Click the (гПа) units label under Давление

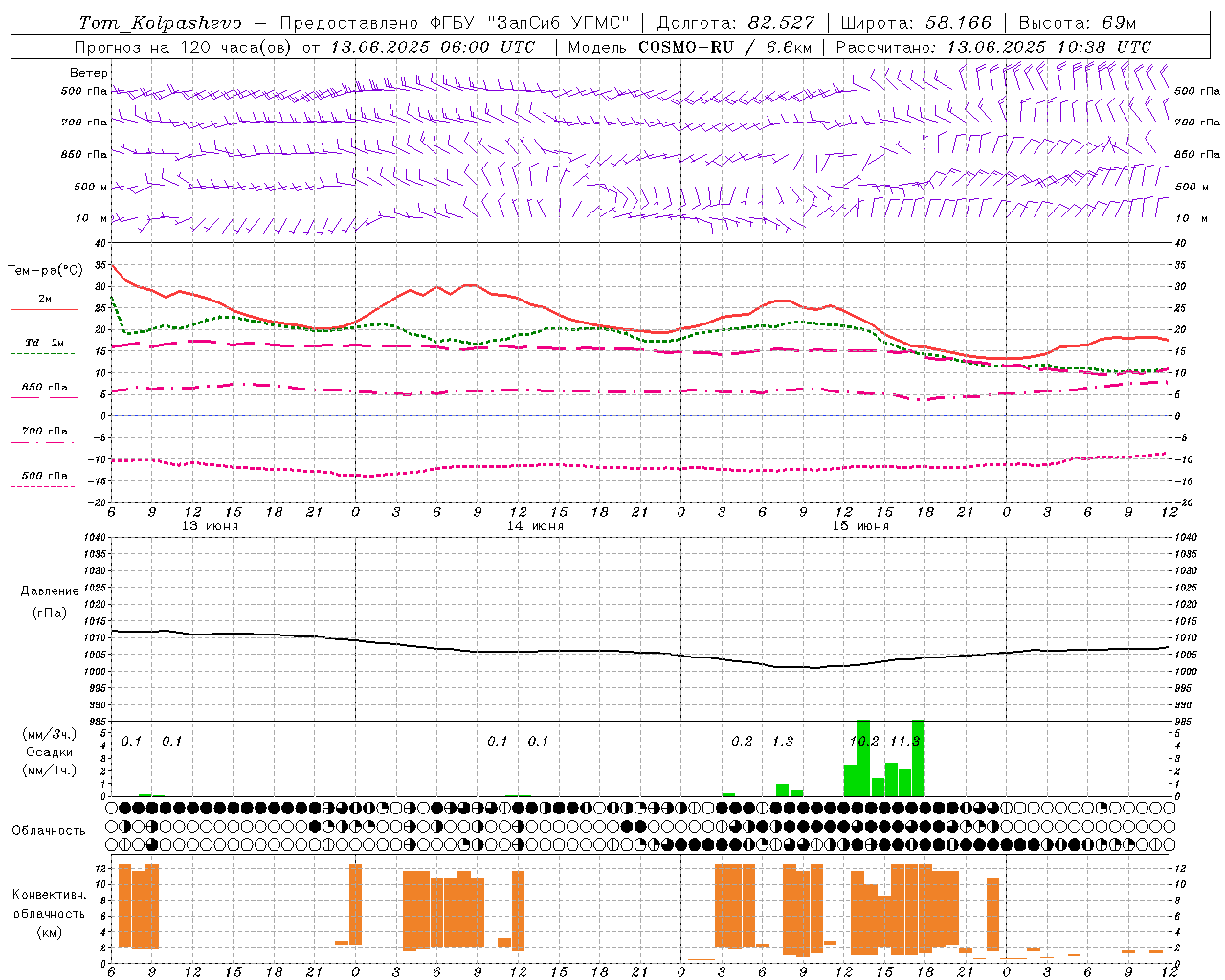tap(49, 613)
